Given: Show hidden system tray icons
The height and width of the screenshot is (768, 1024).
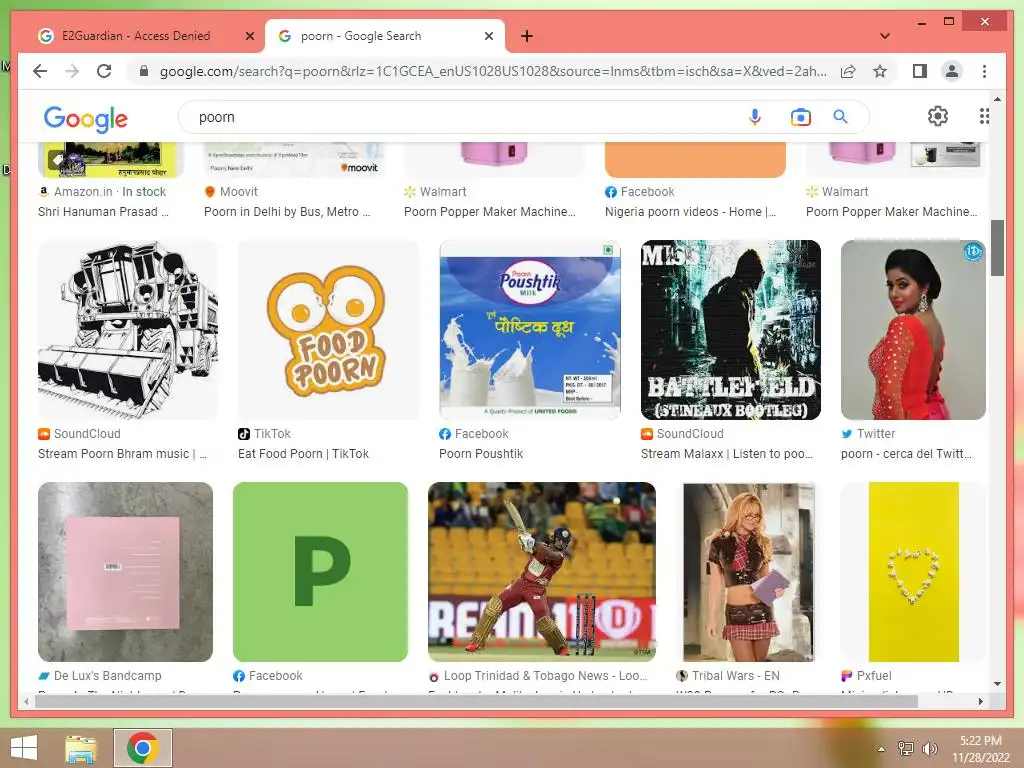Looking at the screenshot, I should click(881, 749).
